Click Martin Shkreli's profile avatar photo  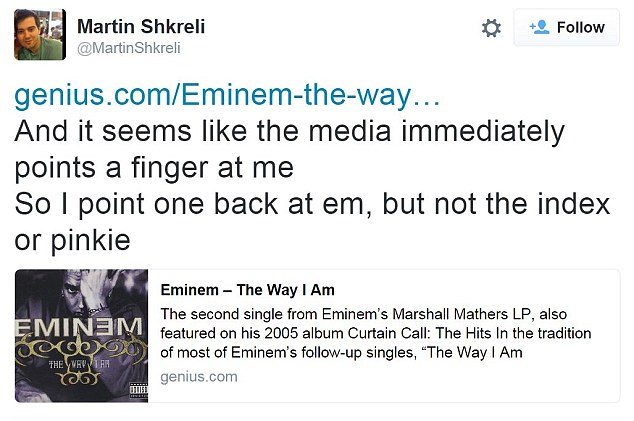tap(40, 35)
